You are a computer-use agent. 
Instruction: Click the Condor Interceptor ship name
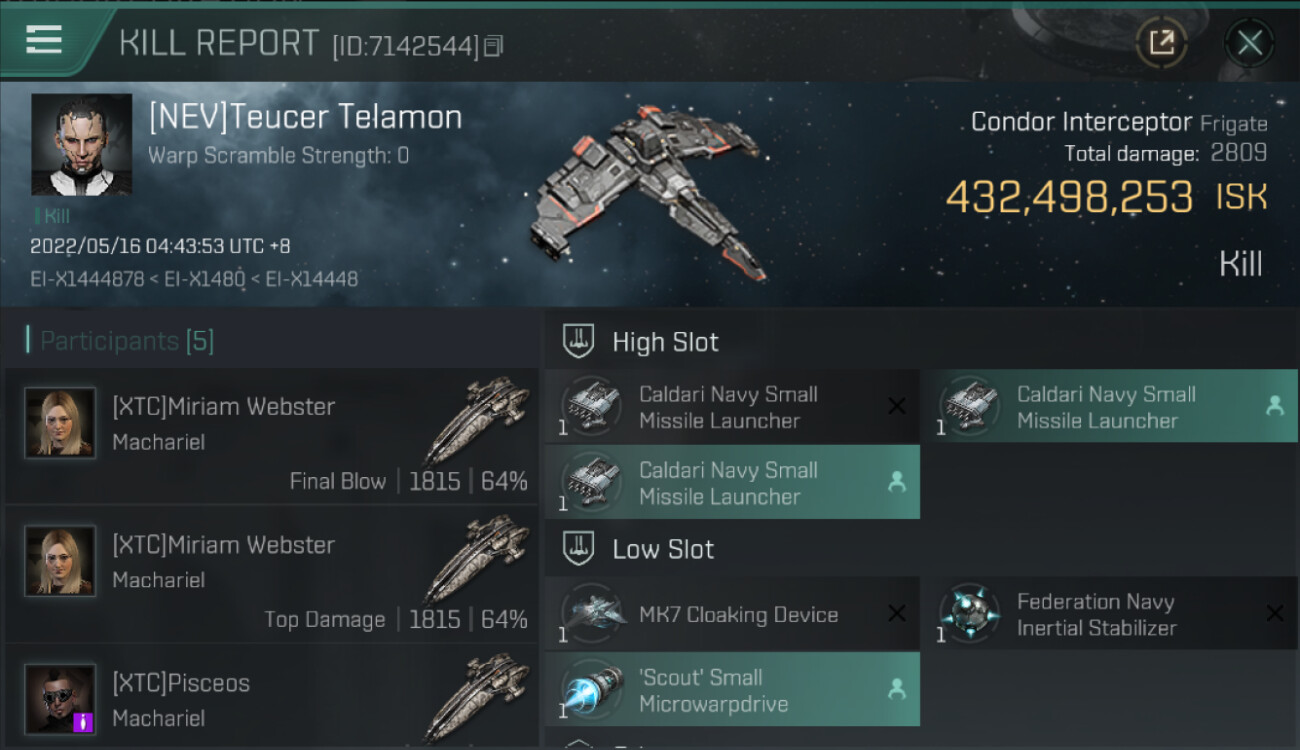(x=1081, y=122)
